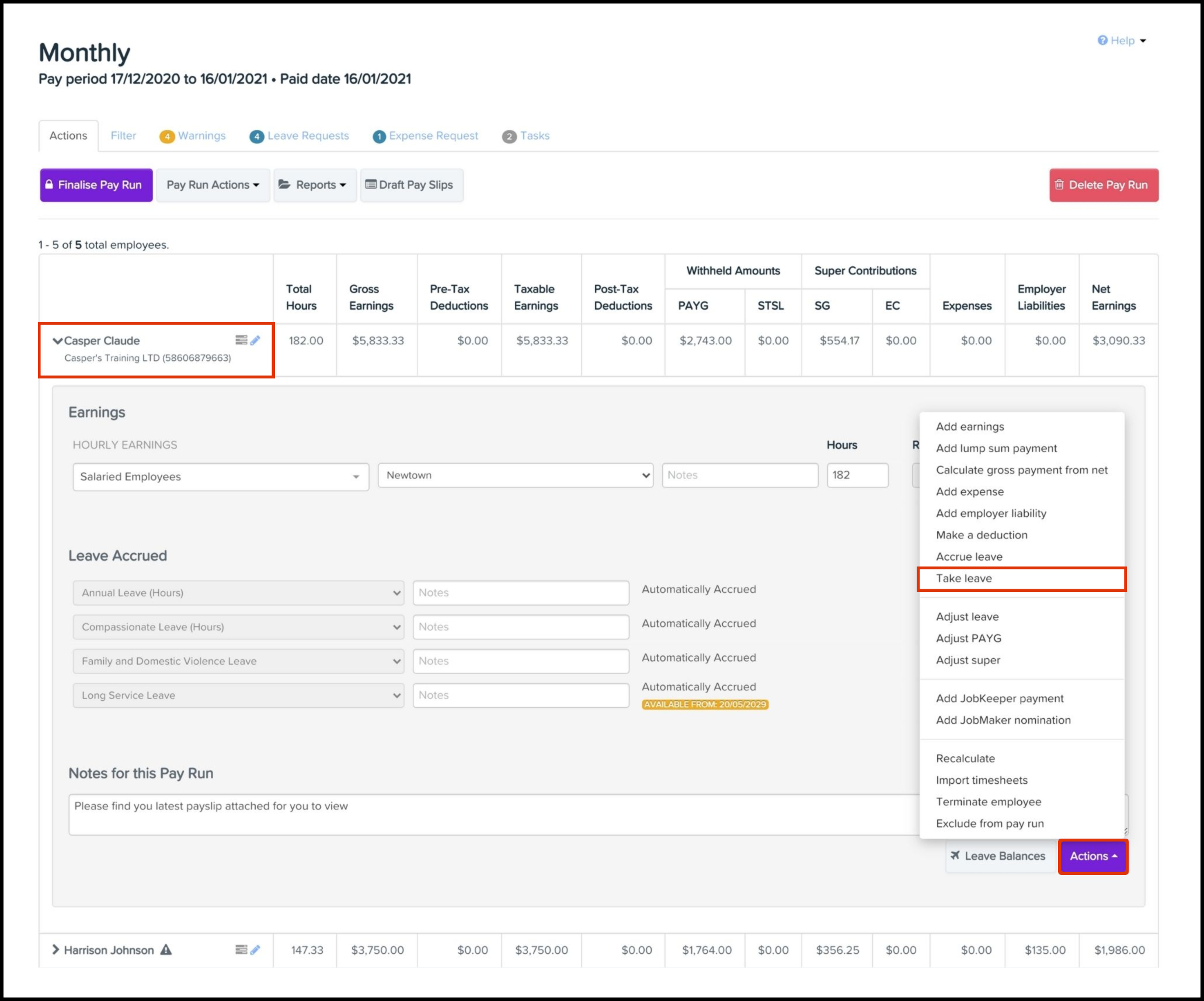Image resolution: width=1204 pixels, height=1001 pixels.
Task: Switch to the Warnings tab
Action: click(x=193, y=136)
